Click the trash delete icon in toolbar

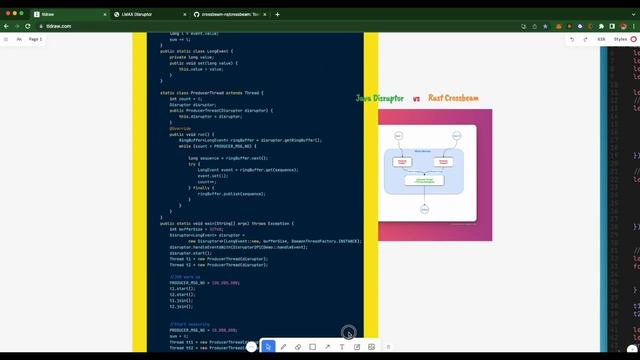[x=389, y=347]
